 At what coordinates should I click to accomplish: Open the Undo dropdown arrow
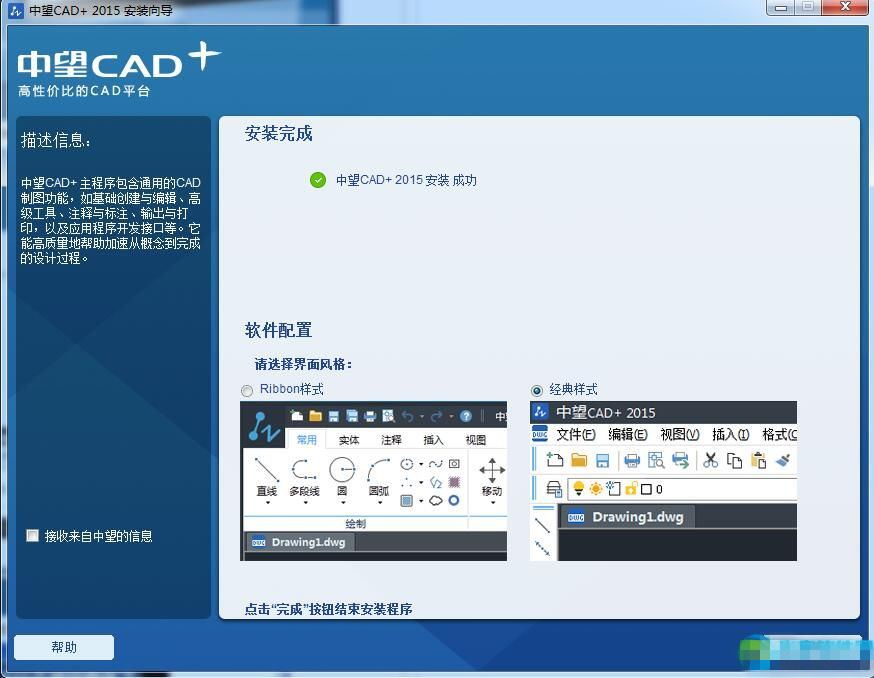click(422, 415)
